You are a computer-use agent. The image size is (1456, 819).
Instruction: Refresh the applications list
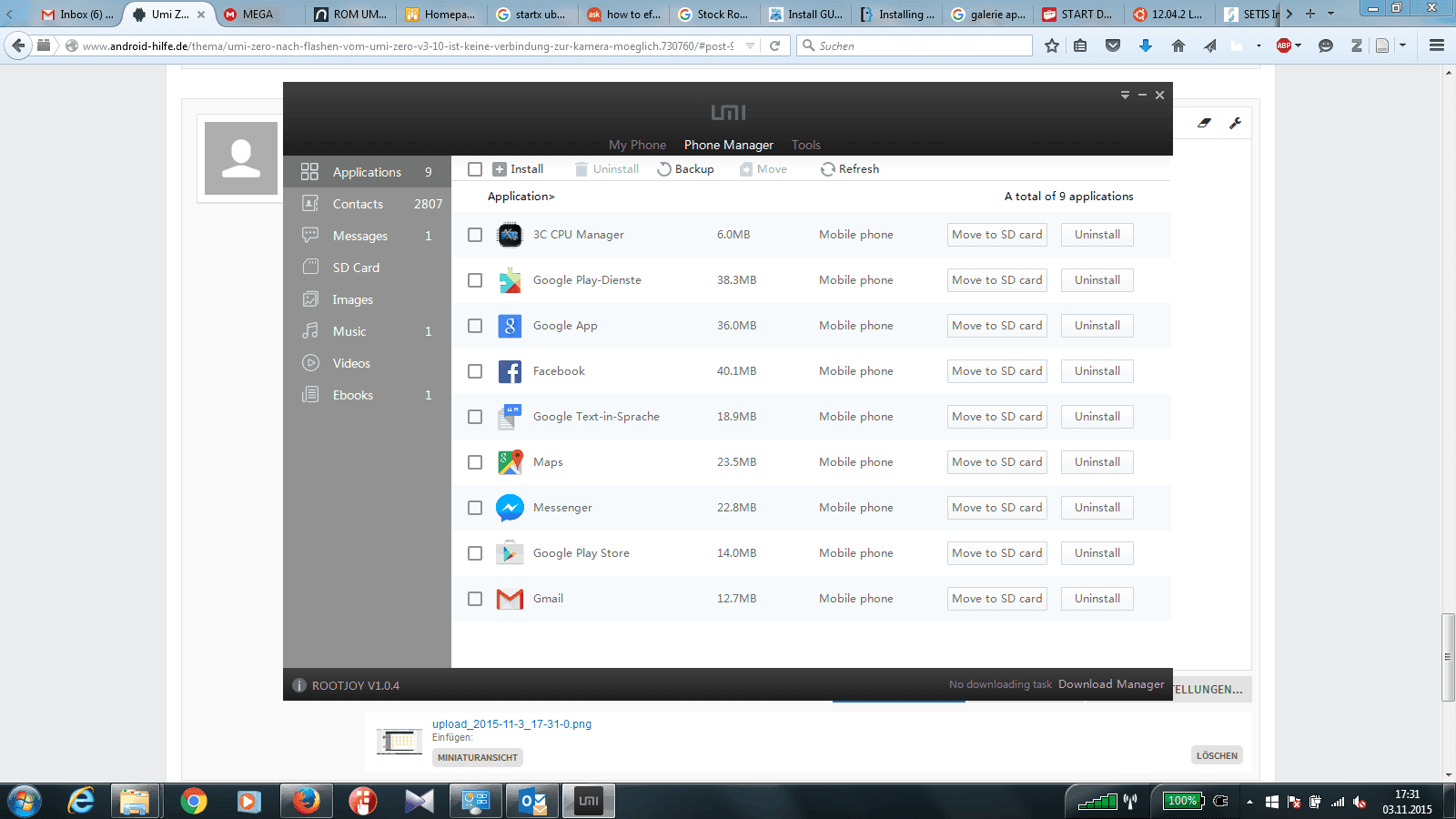click(850, 169)
